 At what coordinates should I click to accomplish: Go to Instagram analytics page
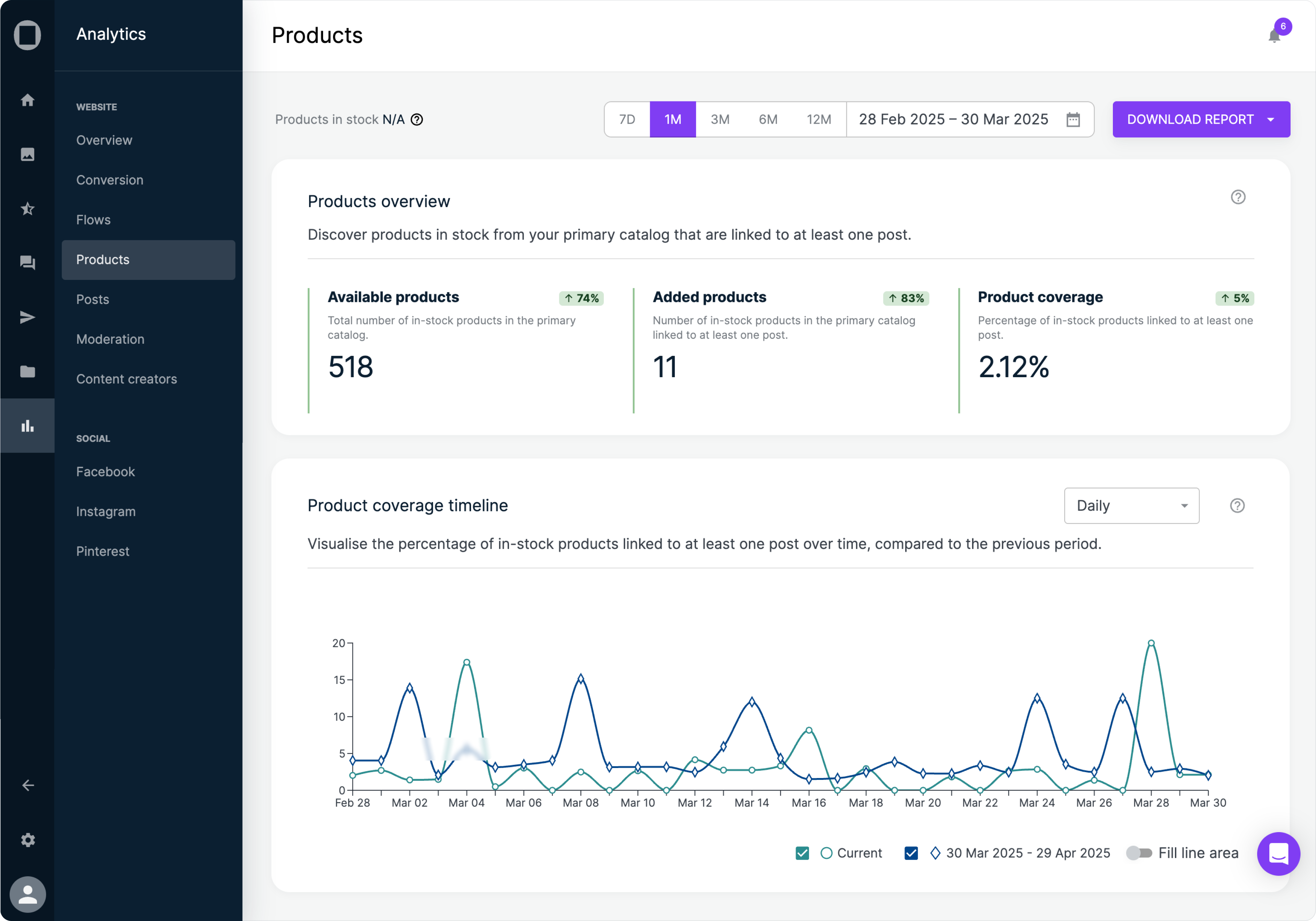tap(106, 511)
